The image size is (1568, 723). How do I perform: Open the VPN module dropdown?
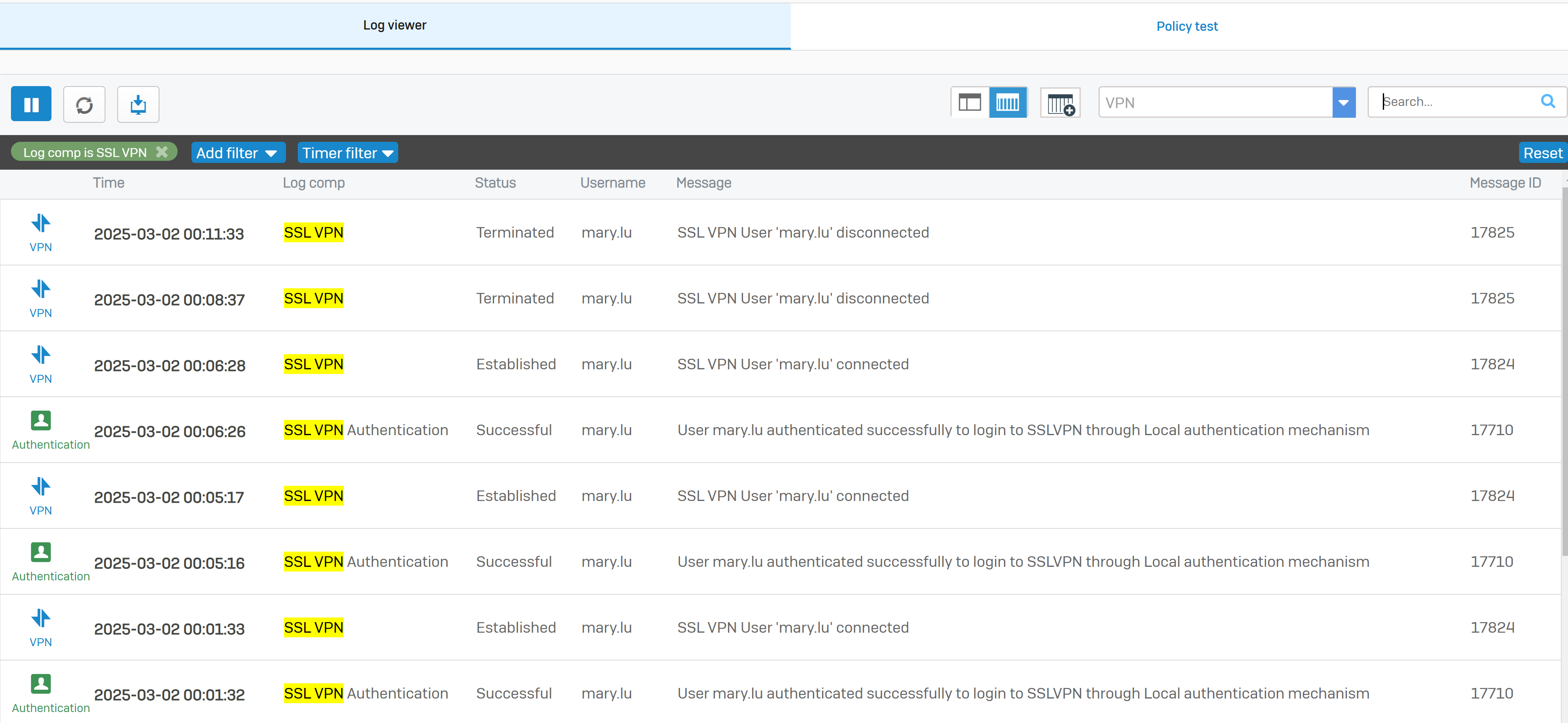click(x=1344, y=102)
